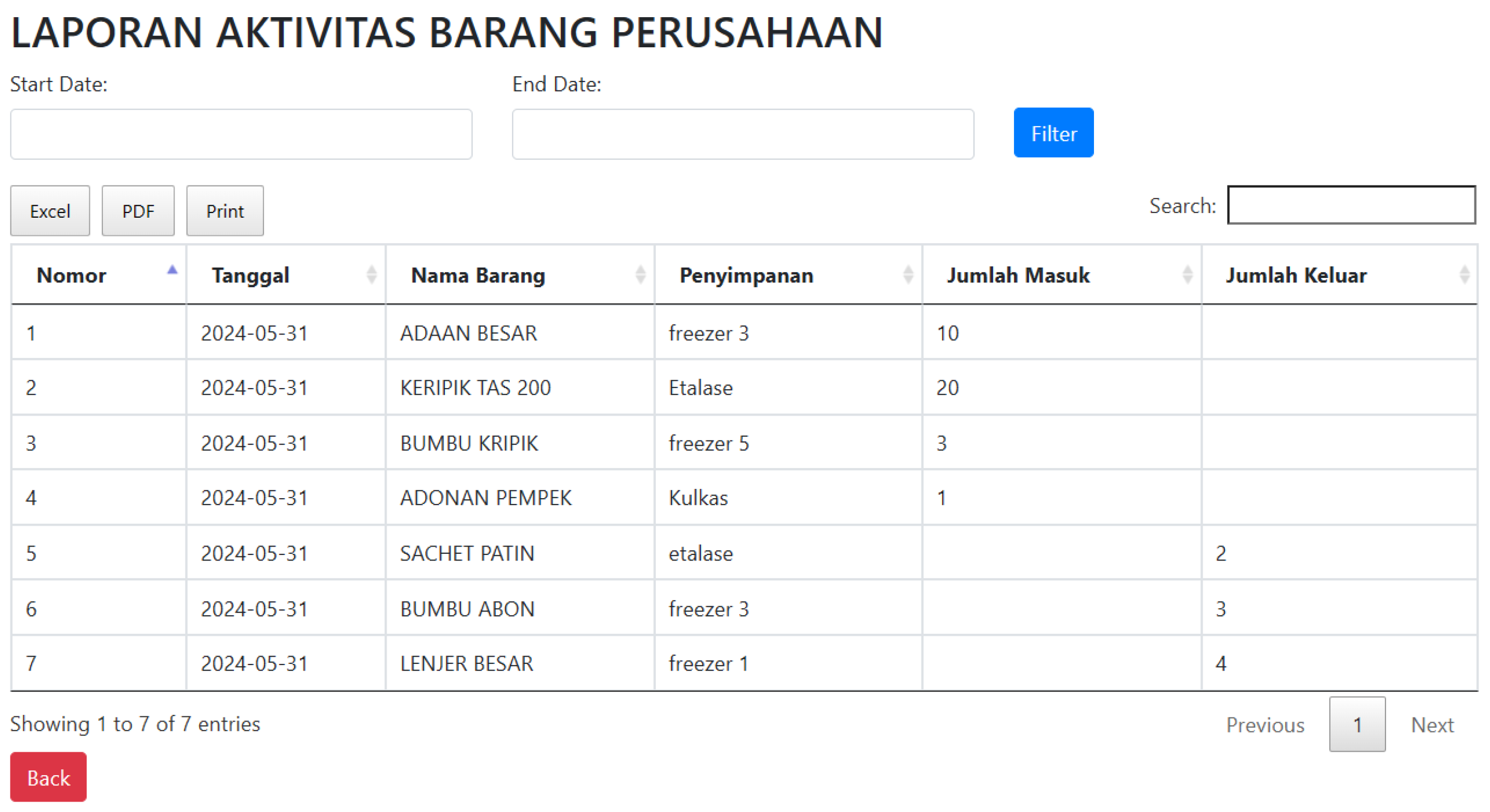Sort by Nama Barang column arrows
Image resolution: width=1490 pixels, height=812 pixels.
tap(640, 275)
